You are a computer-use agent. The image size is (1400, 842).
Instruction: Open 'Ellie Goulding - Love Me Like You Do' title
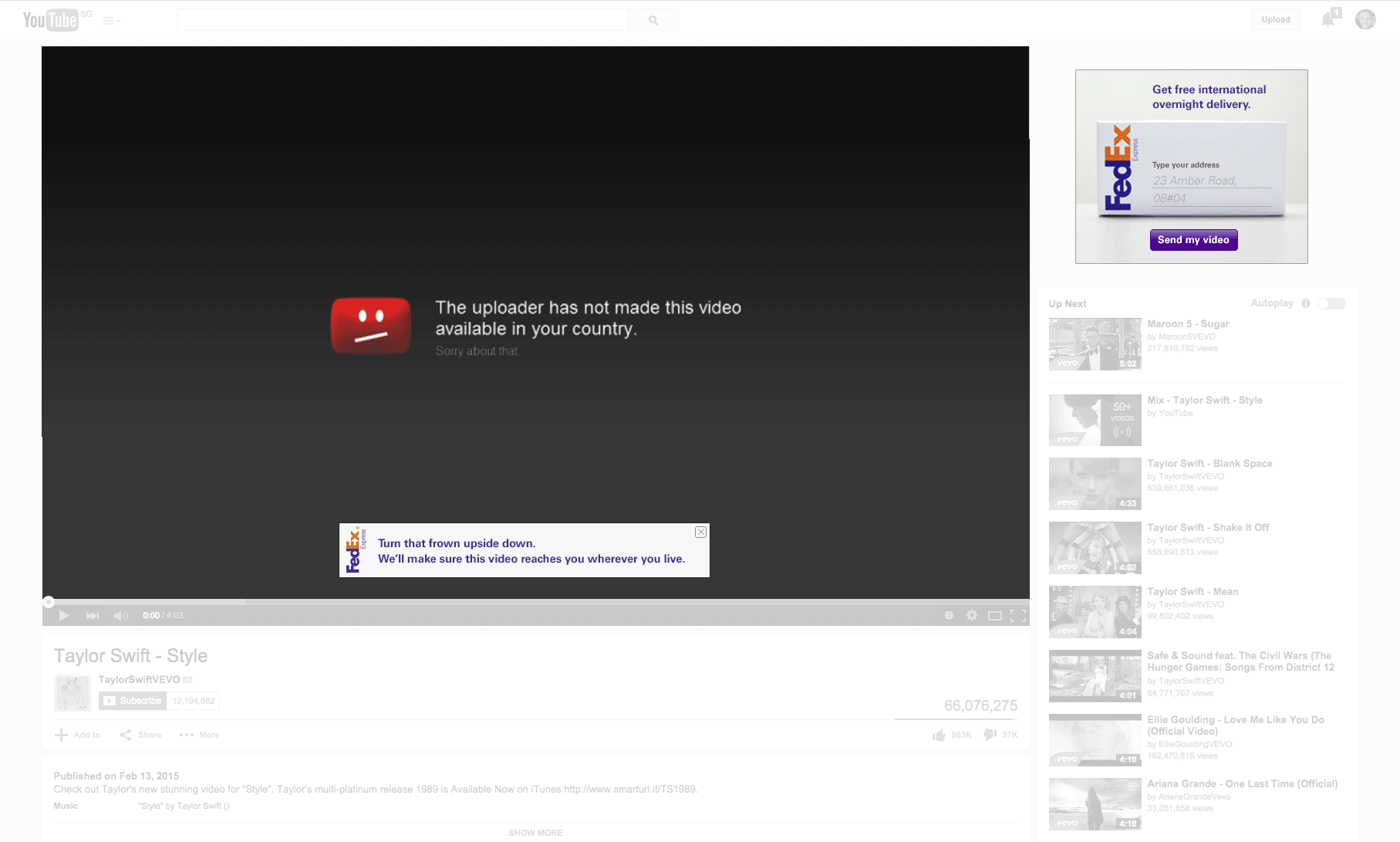1236,725
